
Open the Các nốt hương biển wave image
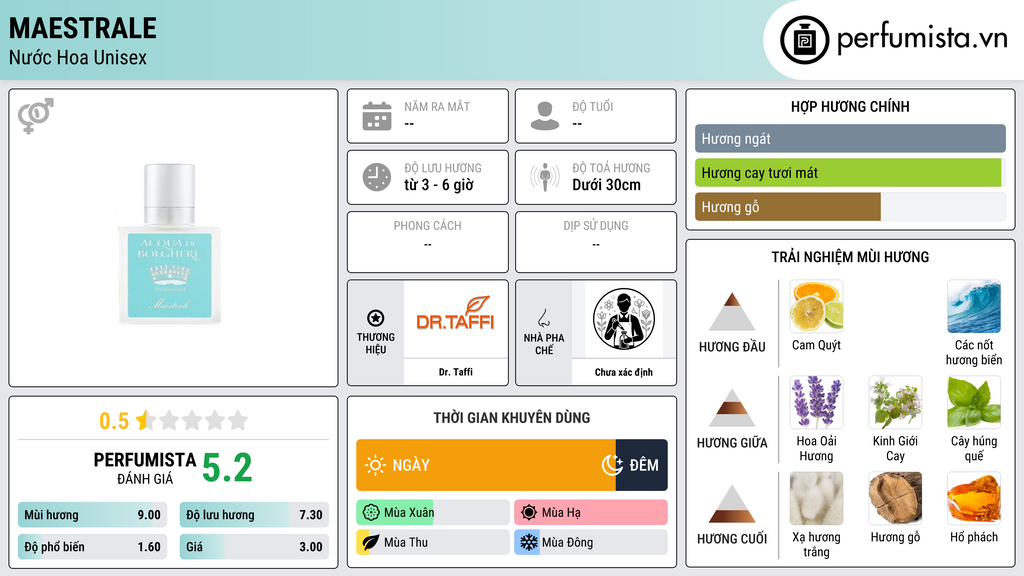coord(974,307)
